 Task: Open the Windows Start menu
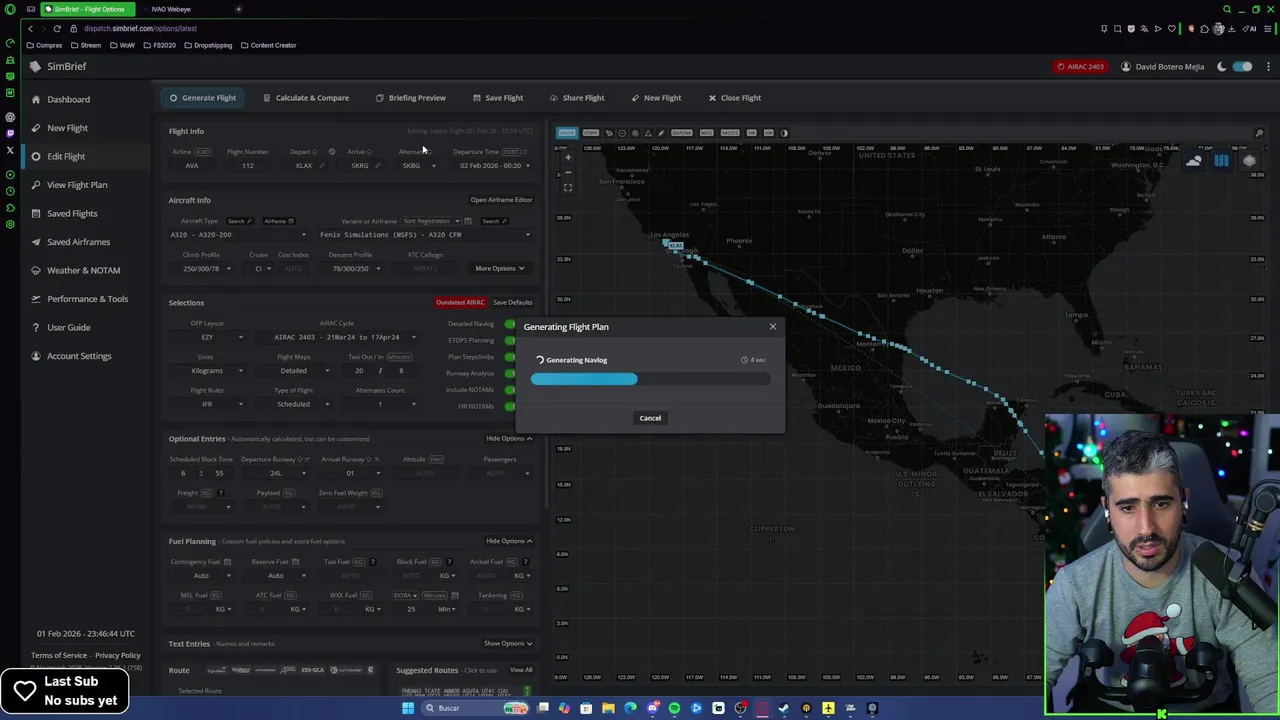408,709
